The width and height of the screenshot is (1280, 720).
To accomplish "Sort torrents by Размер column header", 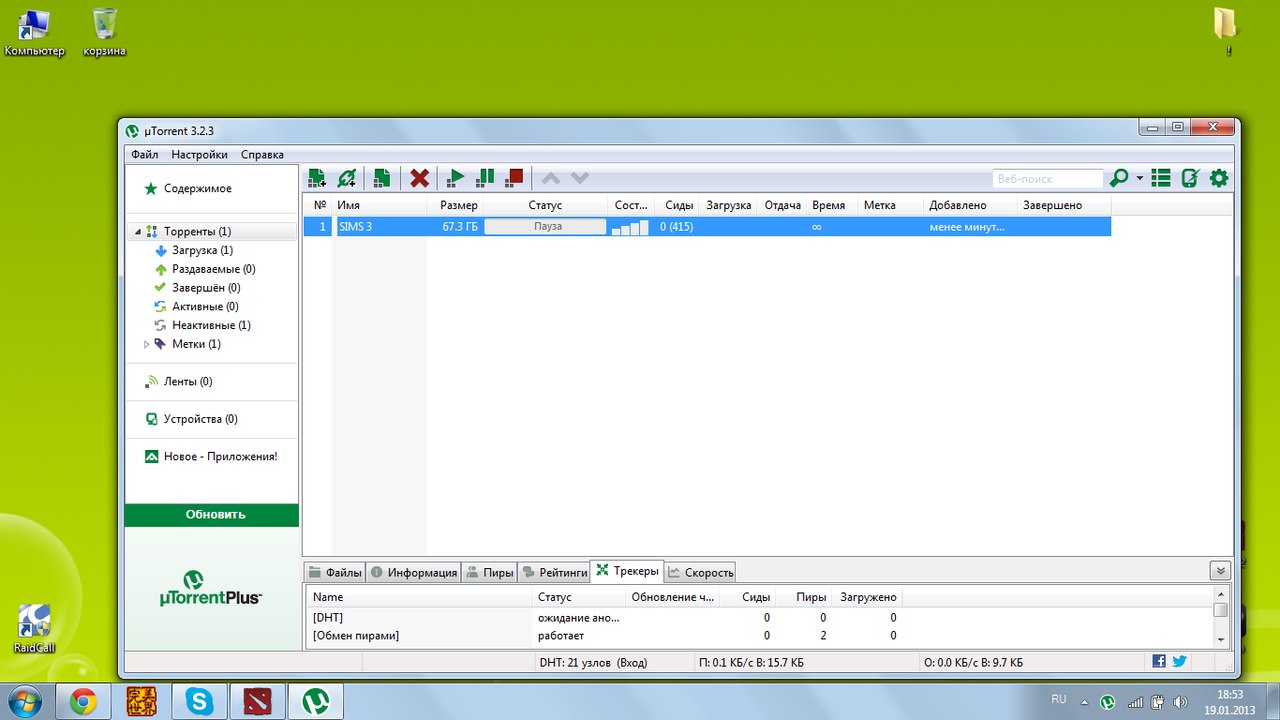I will point(455,205).
